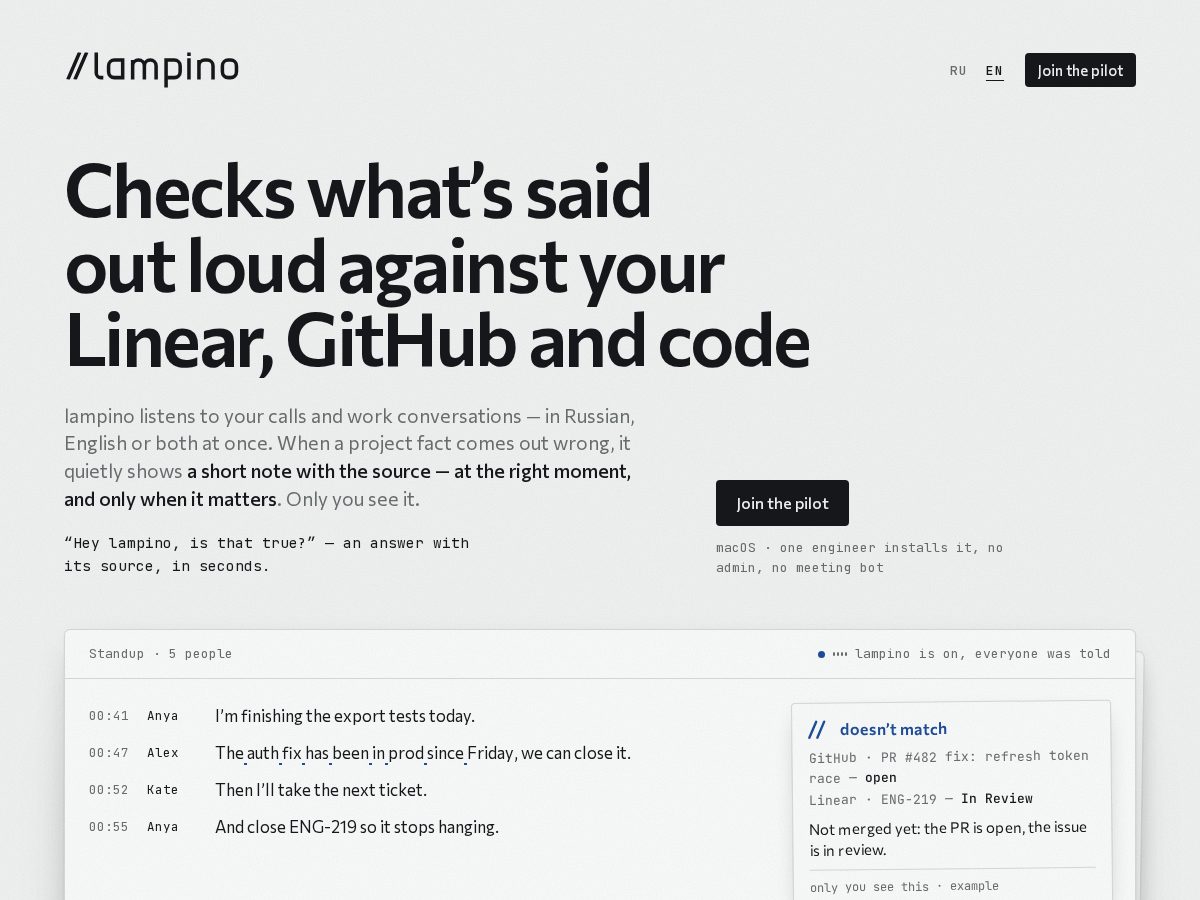1200x900 pixels.
Task: Click the double-slash icon on doesn't match card
Action: coord(817,730)
